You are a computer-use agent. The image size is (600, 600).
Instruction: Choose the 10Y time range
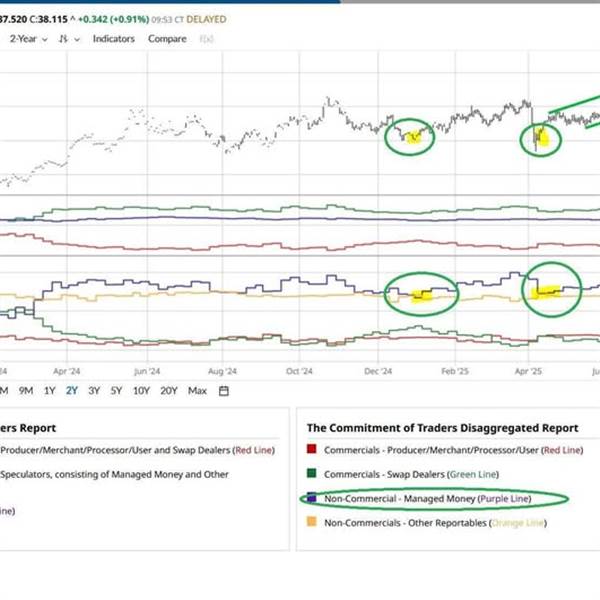click(142, 391)
